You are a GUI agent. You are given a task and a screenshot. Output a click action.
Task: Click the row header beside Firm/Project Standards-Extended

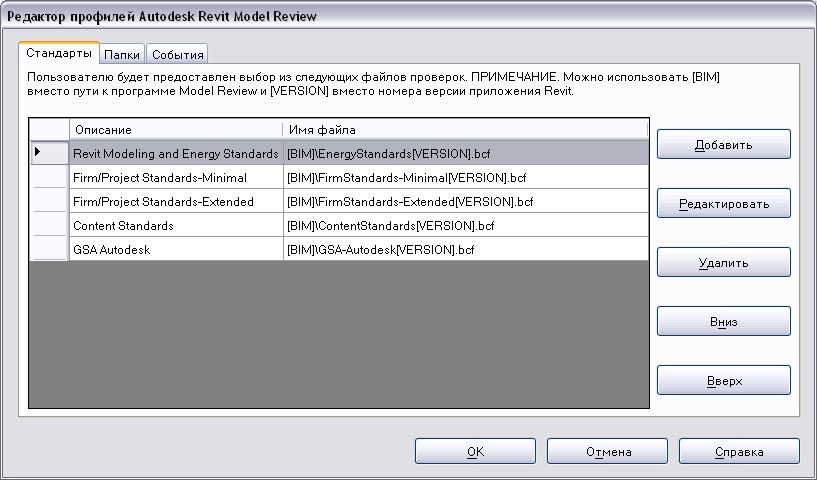pos(49,201)
